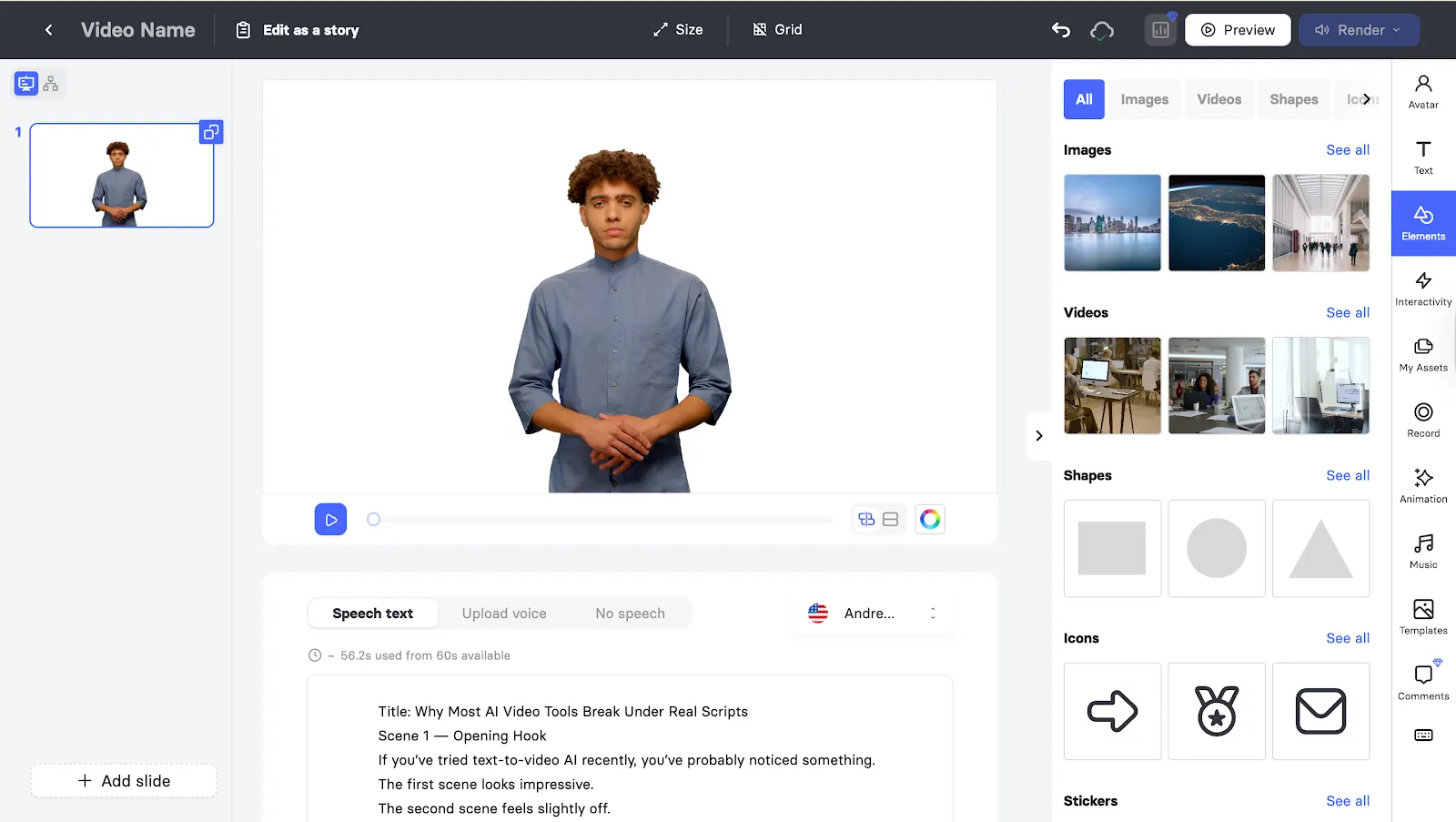The height and width of the screenshot is (822, 1456).
Task: Click the Add slide button
Action: click(x=124, y=781)
